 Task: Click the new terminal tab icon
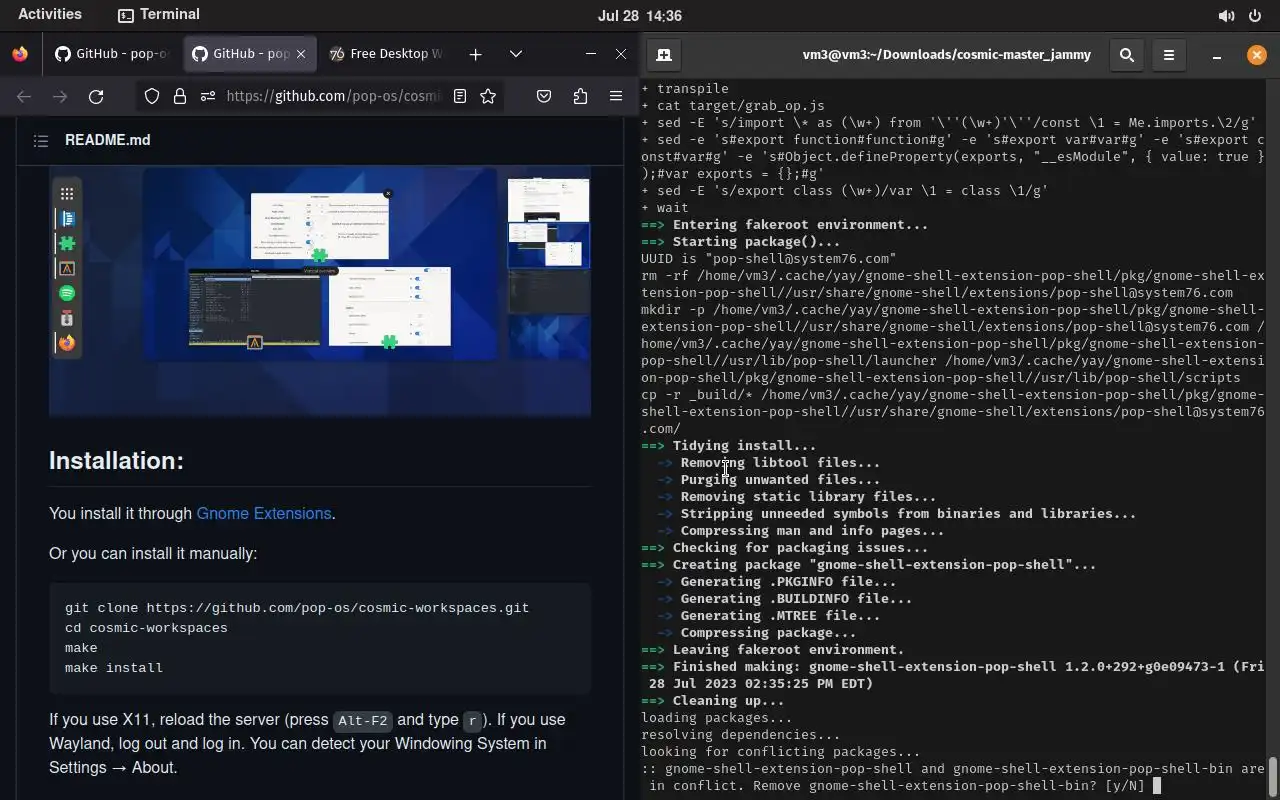(664, 55)
